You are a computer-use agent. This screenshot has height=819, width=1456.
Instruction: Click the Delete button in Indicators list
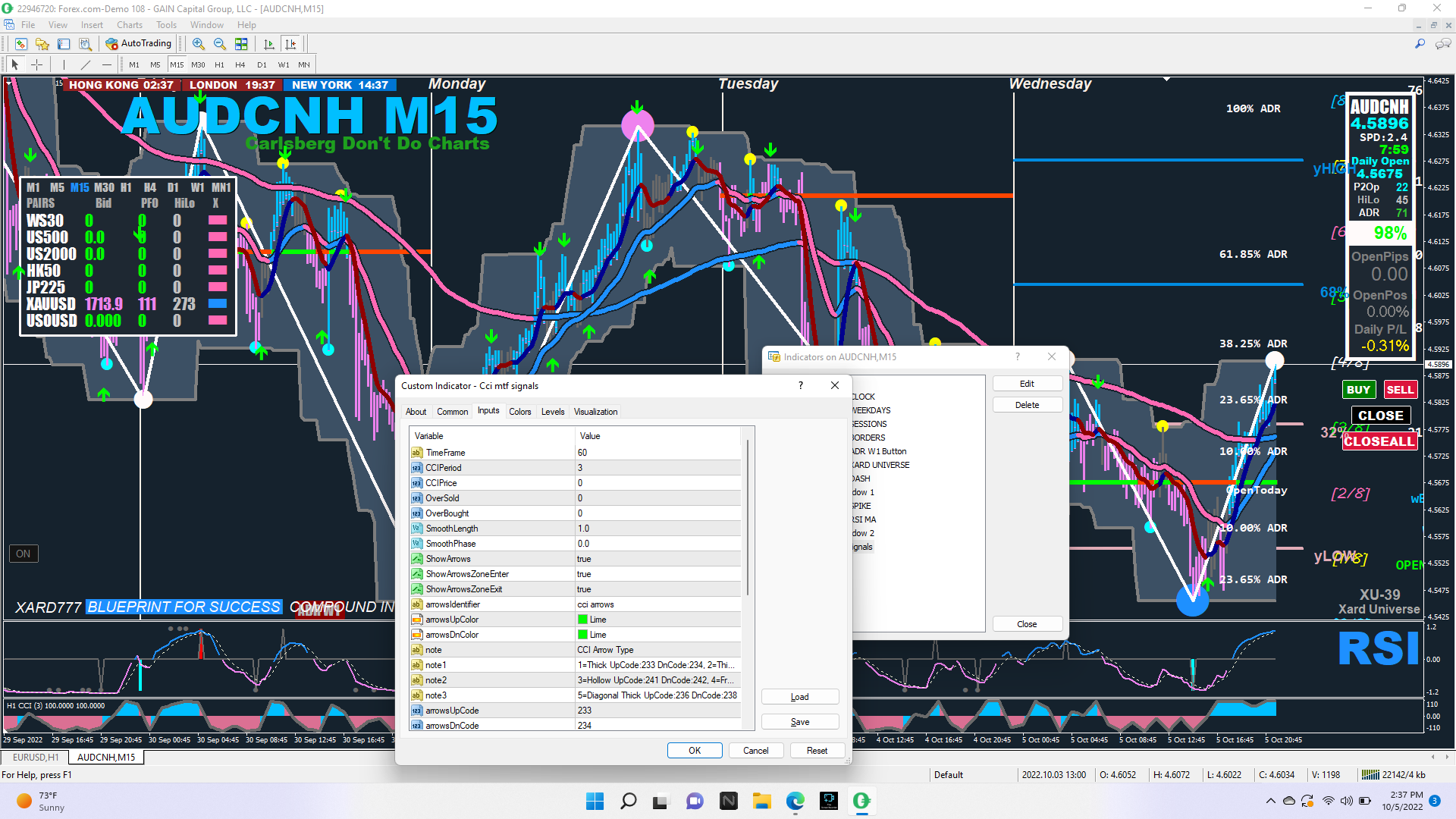(1027, 405)
